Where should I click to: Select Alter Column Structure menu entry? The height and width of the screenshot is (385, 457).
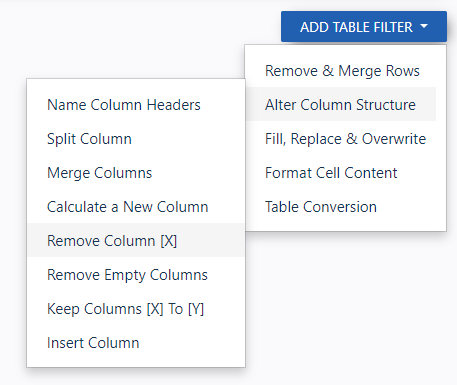341,105
